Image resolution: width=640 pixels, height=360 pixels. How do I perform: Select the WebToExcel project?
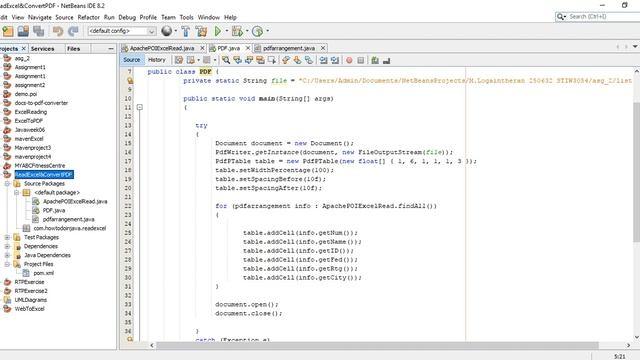coord(29,309)
